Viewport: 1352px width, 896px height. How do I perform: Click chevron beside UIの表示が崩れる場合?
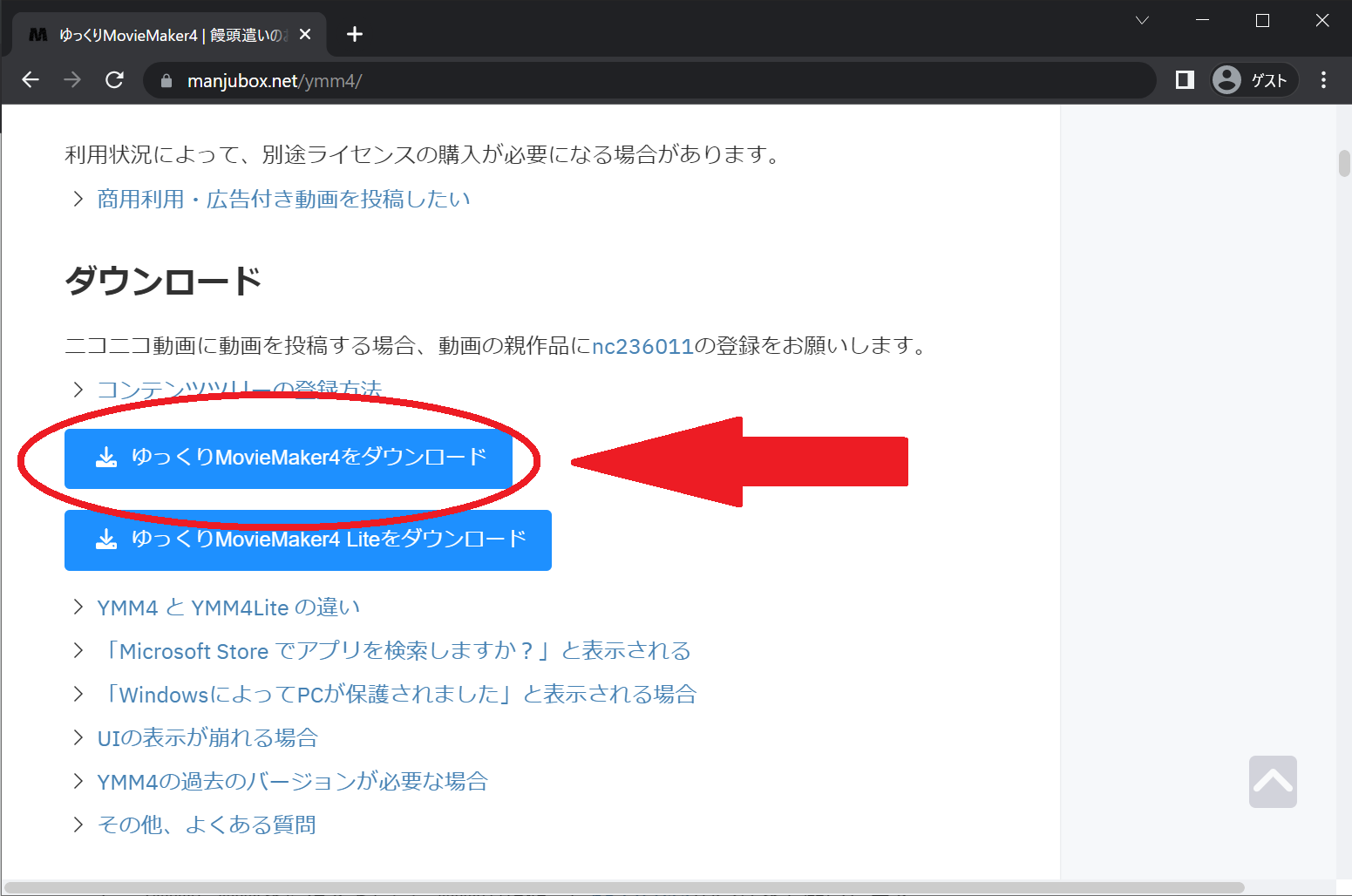(x=78, y=738)
